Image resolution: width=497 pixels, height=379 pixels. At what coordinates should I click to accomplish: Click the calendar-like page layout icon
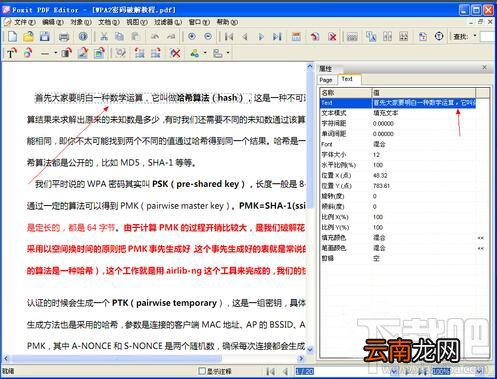click(296, 36)
